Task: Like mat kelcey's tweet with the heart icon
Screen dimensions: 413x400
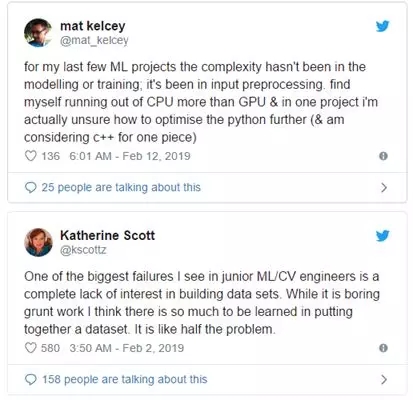Action: pyautogui.click(x=31, y=156)
